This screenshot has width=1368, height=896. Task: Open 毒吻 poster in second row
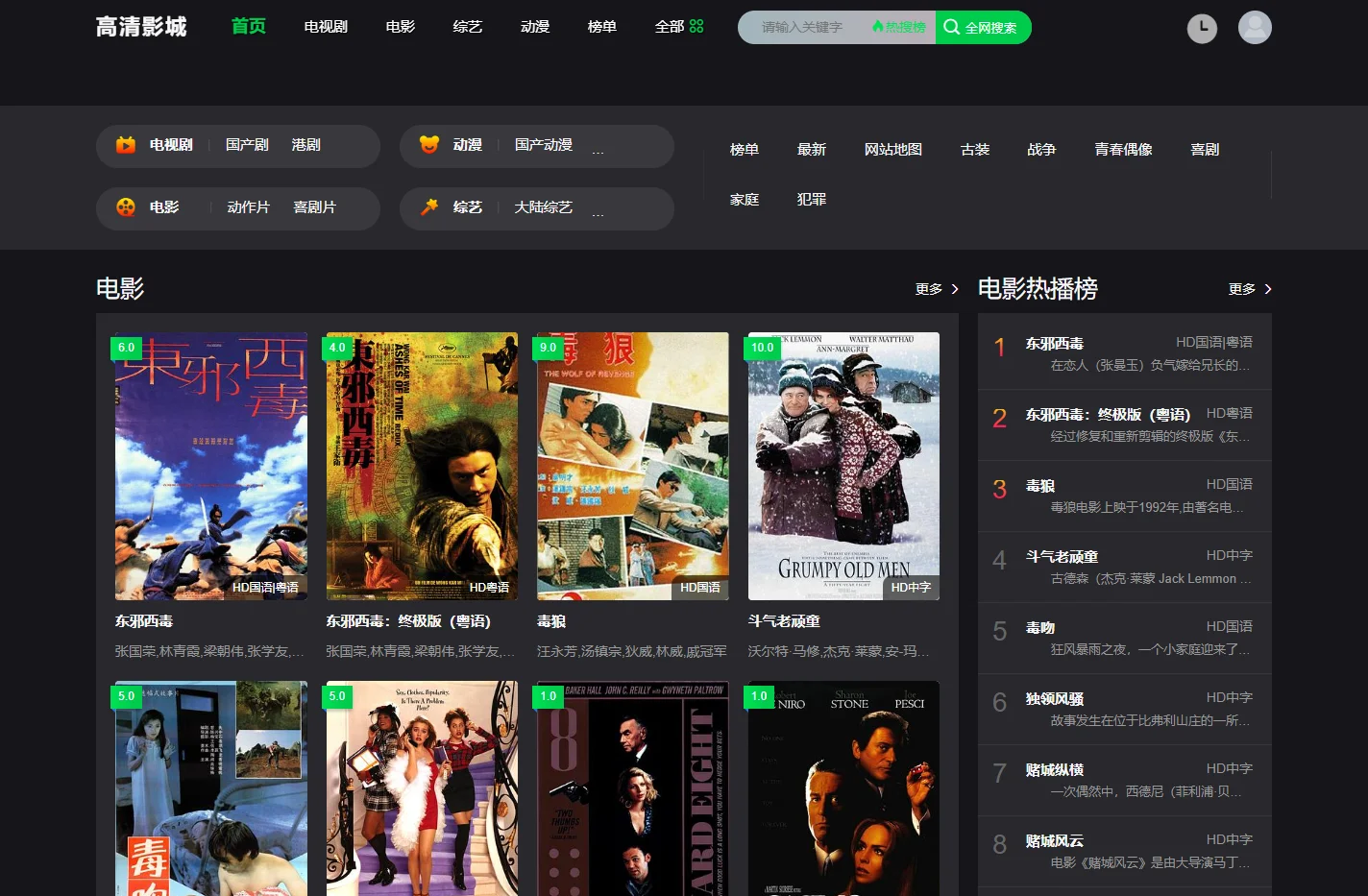point(211,788)
